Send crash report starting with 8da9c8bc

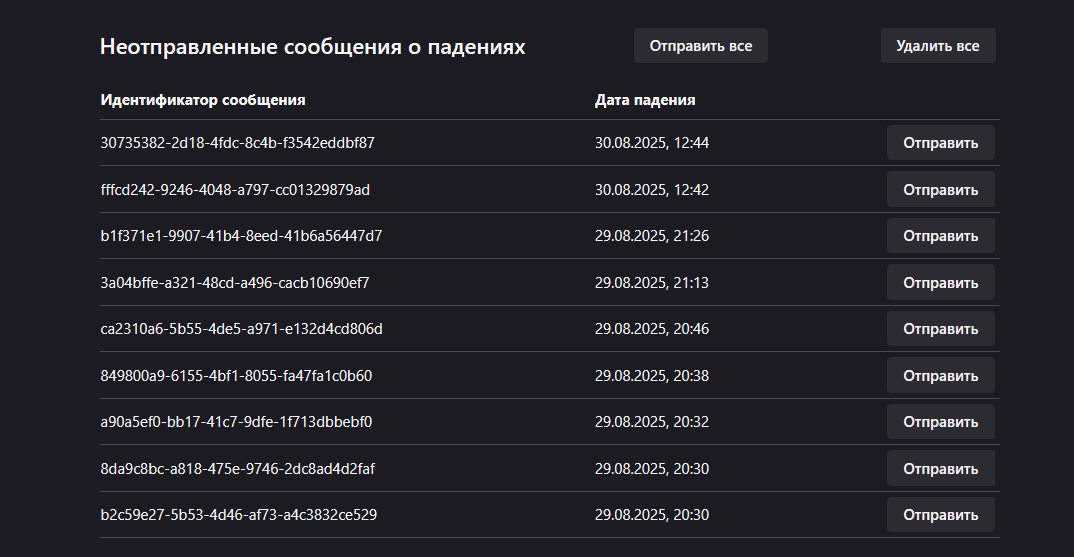940,469
